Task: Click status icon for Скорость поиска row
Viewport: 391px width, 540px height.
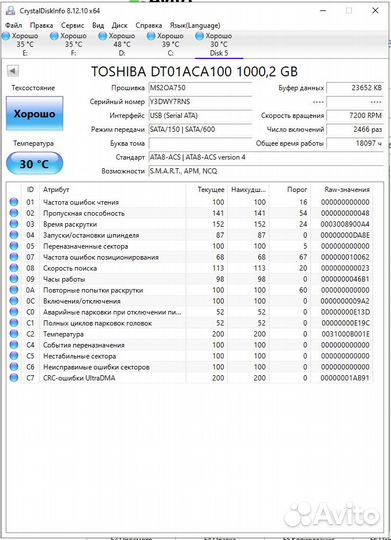Action: click(x=14, y=268)
